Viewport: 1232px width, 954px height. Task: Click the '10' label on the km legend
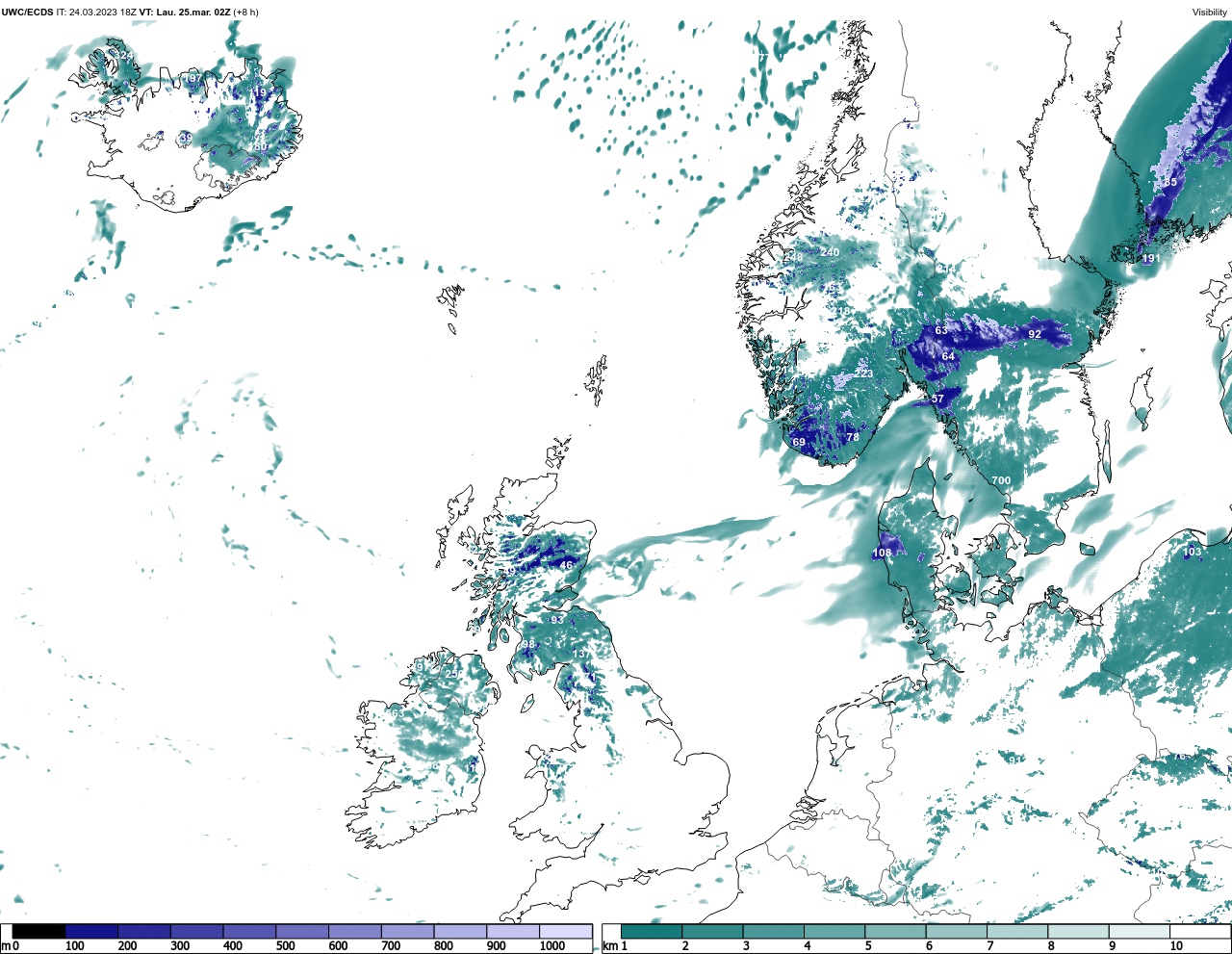[1176, 946]
